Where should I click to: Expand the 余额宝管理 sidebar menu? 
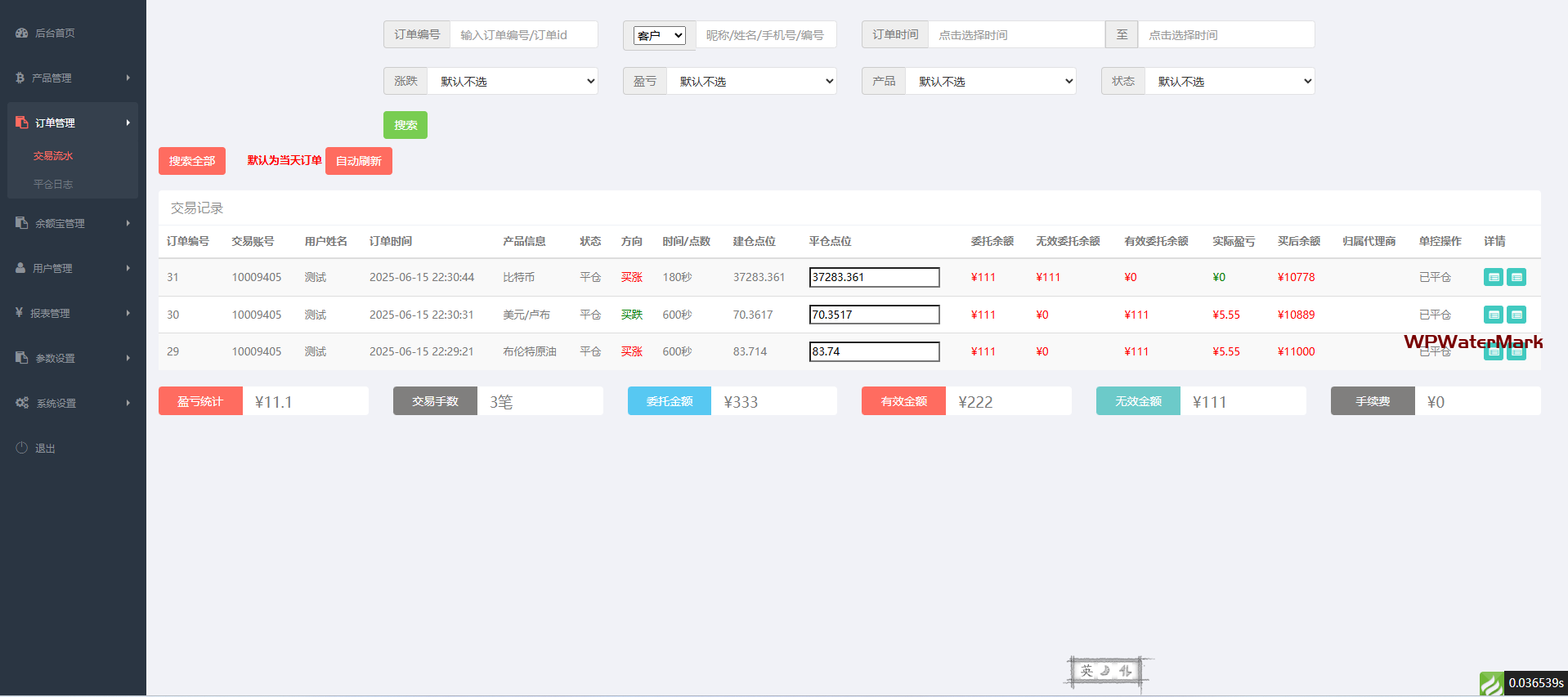[x=72, y=223]
